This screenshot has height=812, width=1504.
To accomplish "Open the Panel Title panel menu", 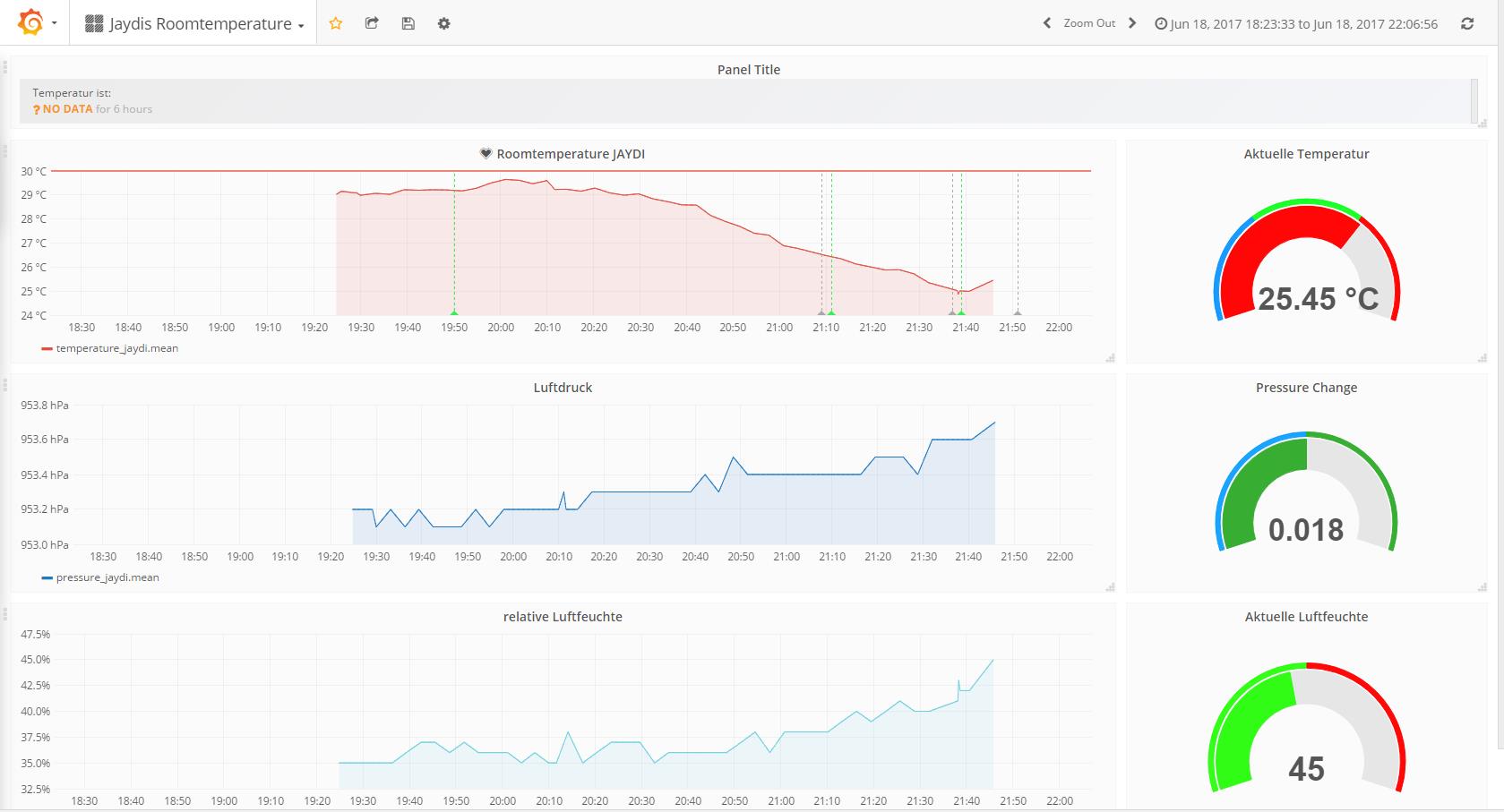I will coord(749,69).
